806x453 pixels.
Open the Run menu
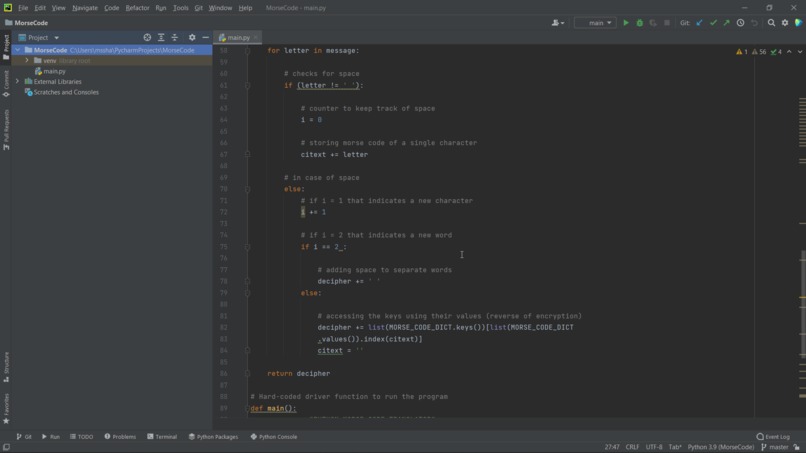tap(161, 8)
